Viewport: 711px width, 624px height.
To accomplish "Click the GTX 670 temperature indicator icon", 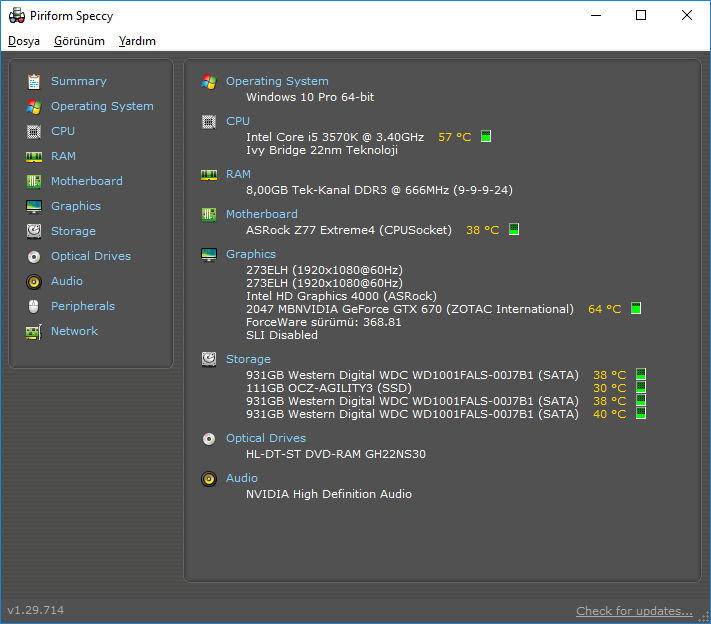I will (x=636, y=308).
